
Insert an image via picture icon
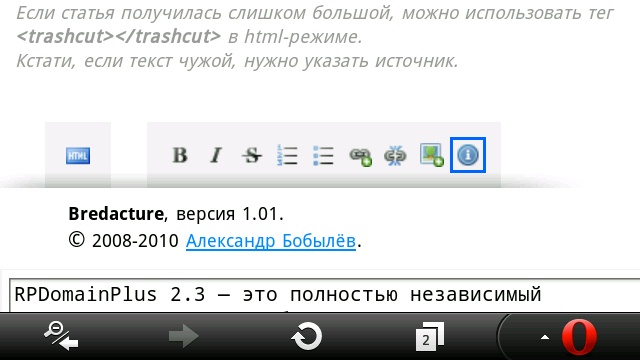tap(432, 155)
